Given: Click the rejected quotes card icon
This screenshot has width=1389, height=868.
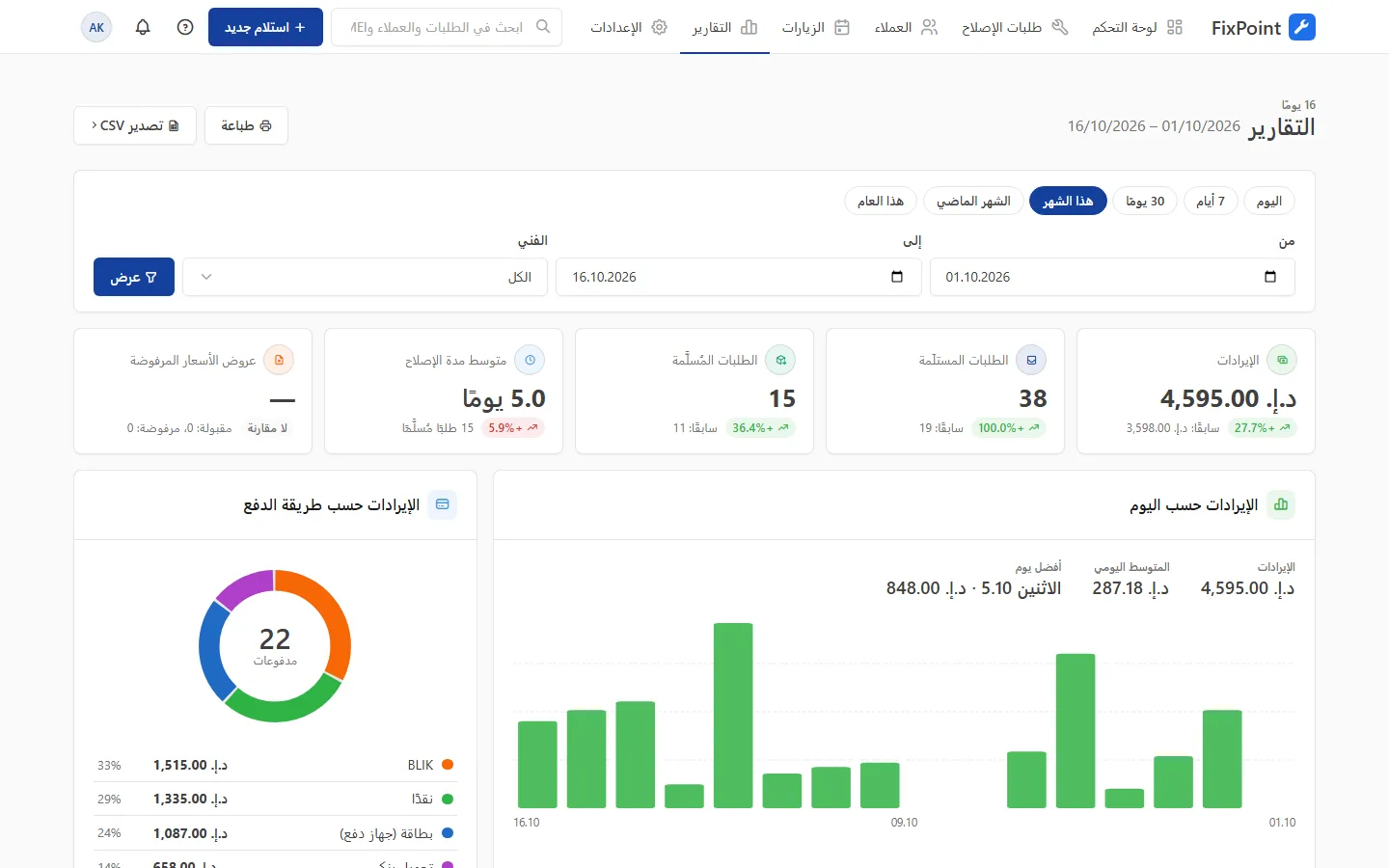Looking at the screenshot, I should coord(279,360).
